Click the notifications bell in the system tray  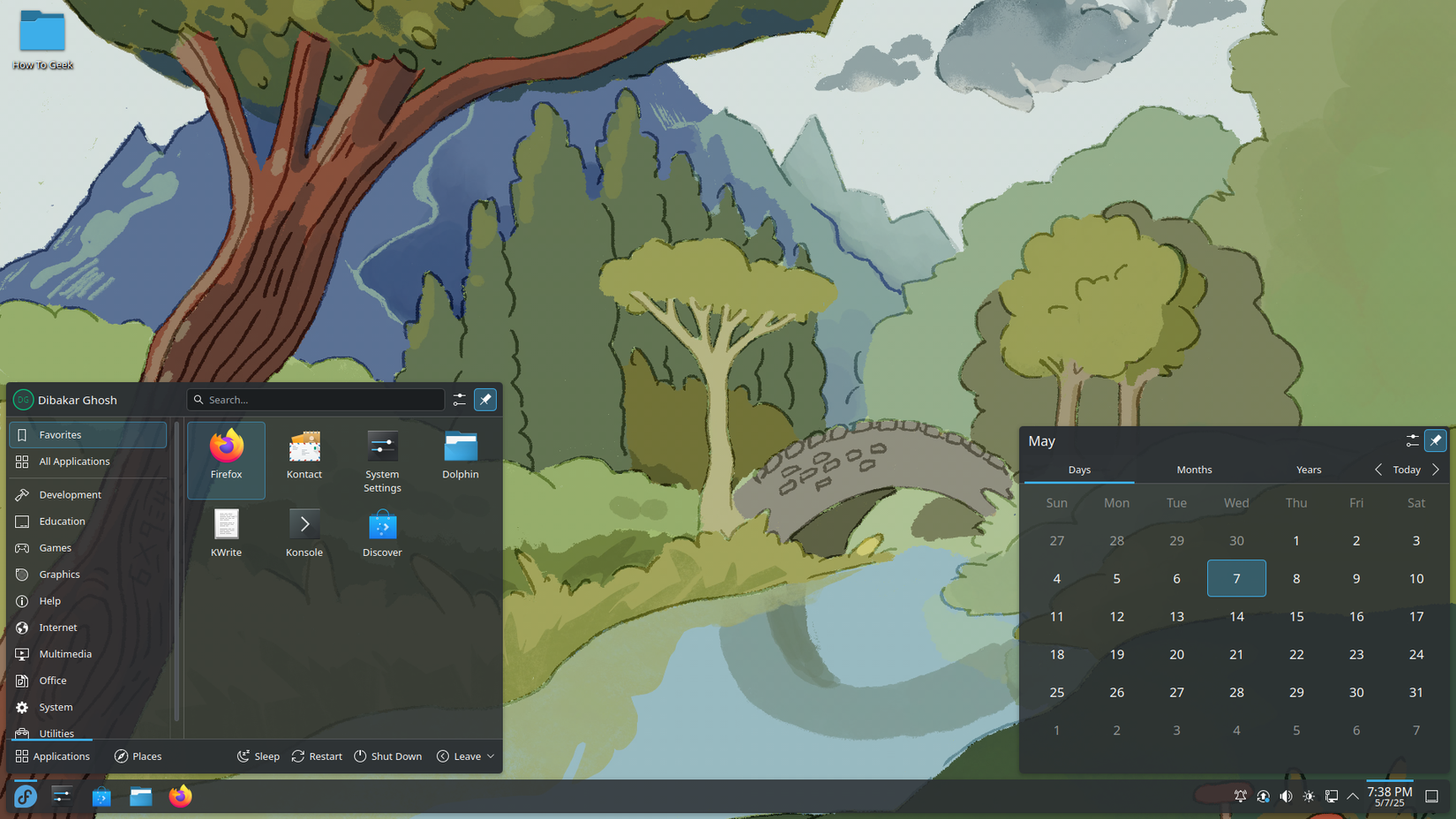1241,795
